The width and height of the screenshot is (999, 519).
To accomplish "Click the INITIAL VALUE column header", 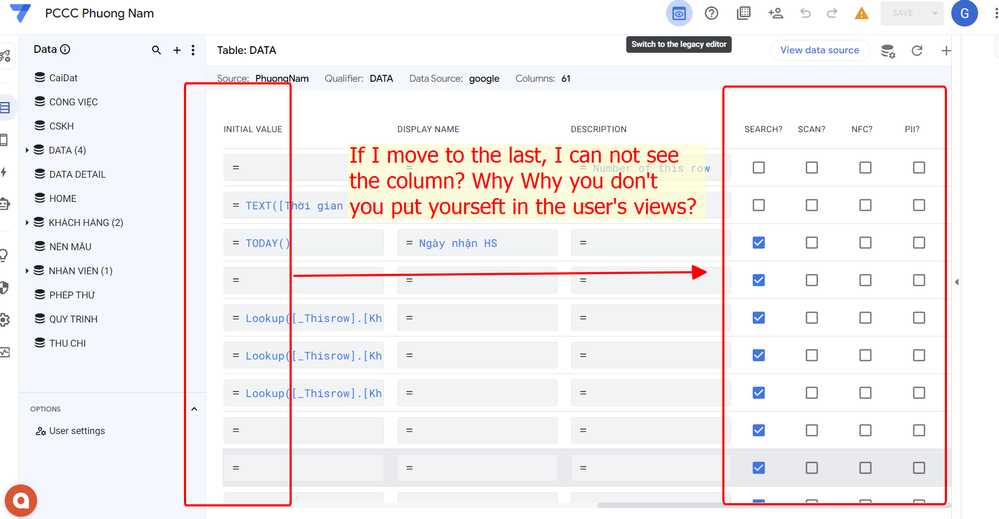I will tap(252, 129).
